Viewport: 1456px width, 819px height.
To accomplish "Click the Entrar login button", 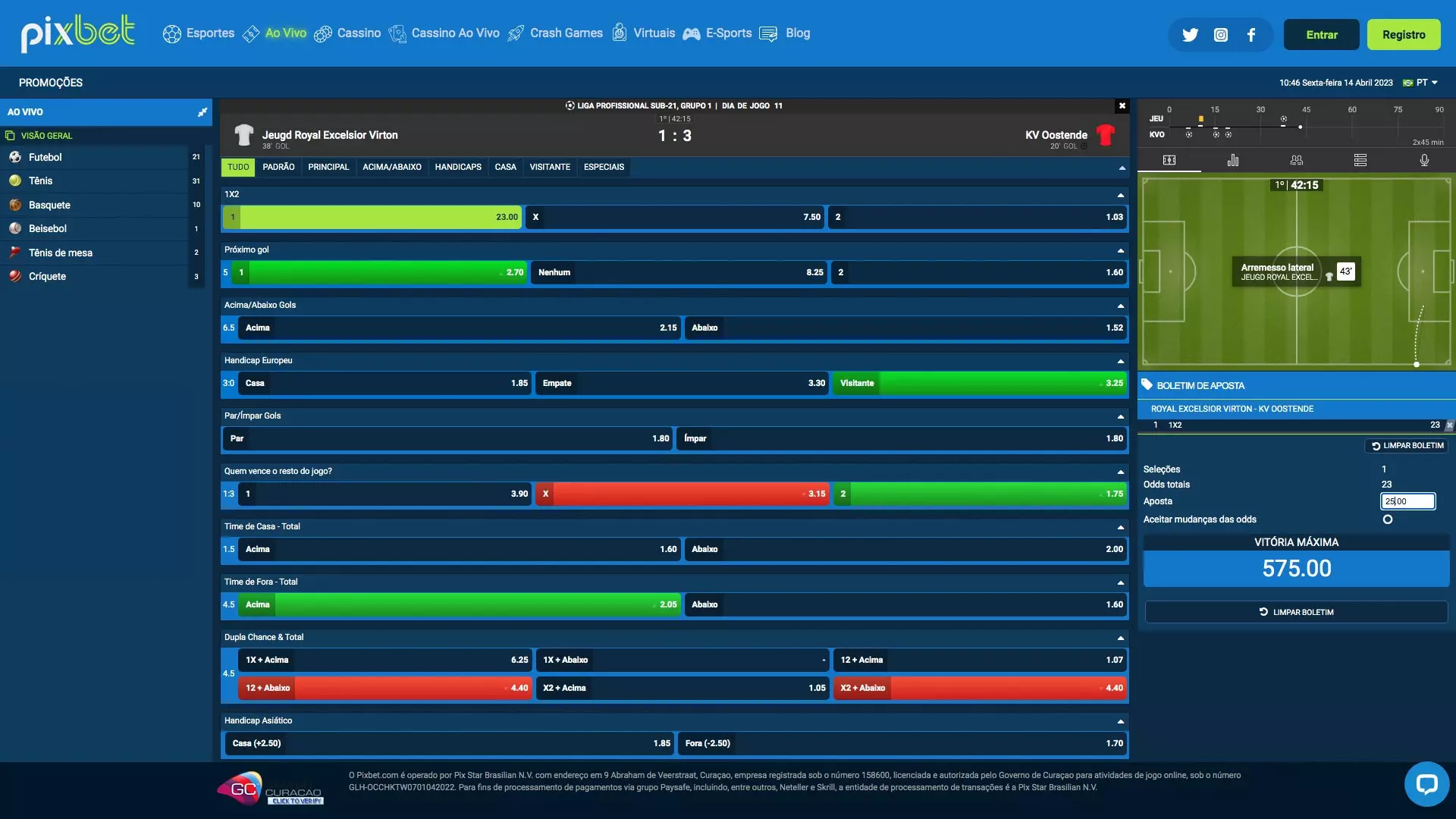I will coord(1321,35).
